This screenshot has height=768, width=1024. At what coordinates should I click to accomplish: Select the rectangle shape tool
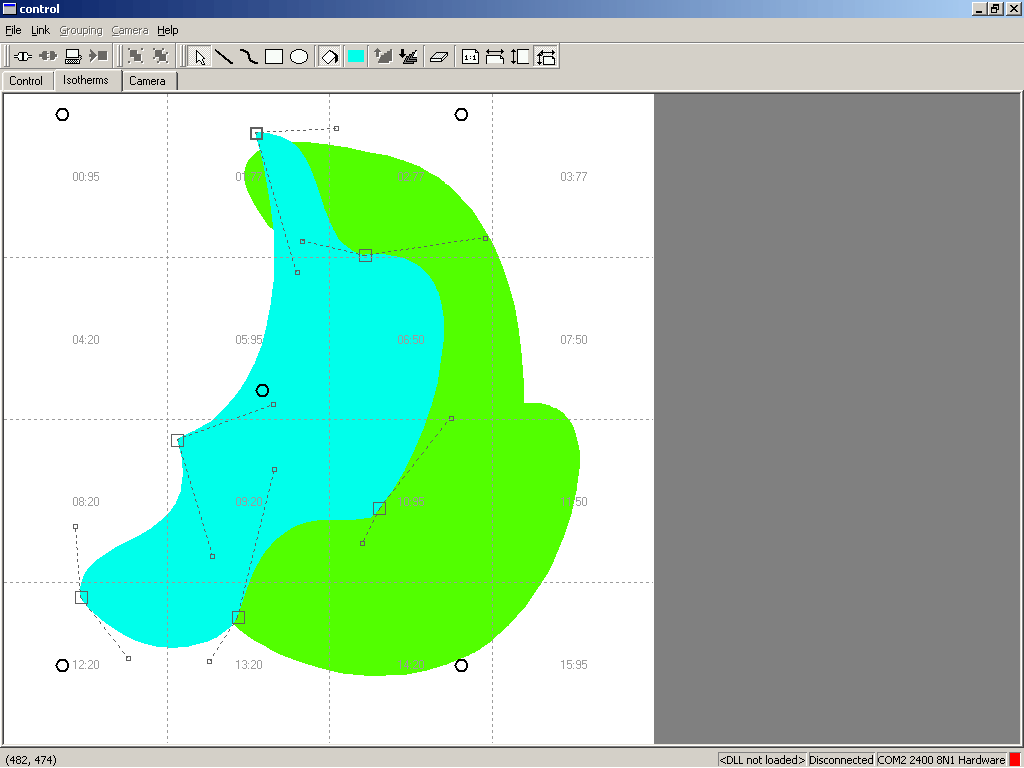(274, 57)
